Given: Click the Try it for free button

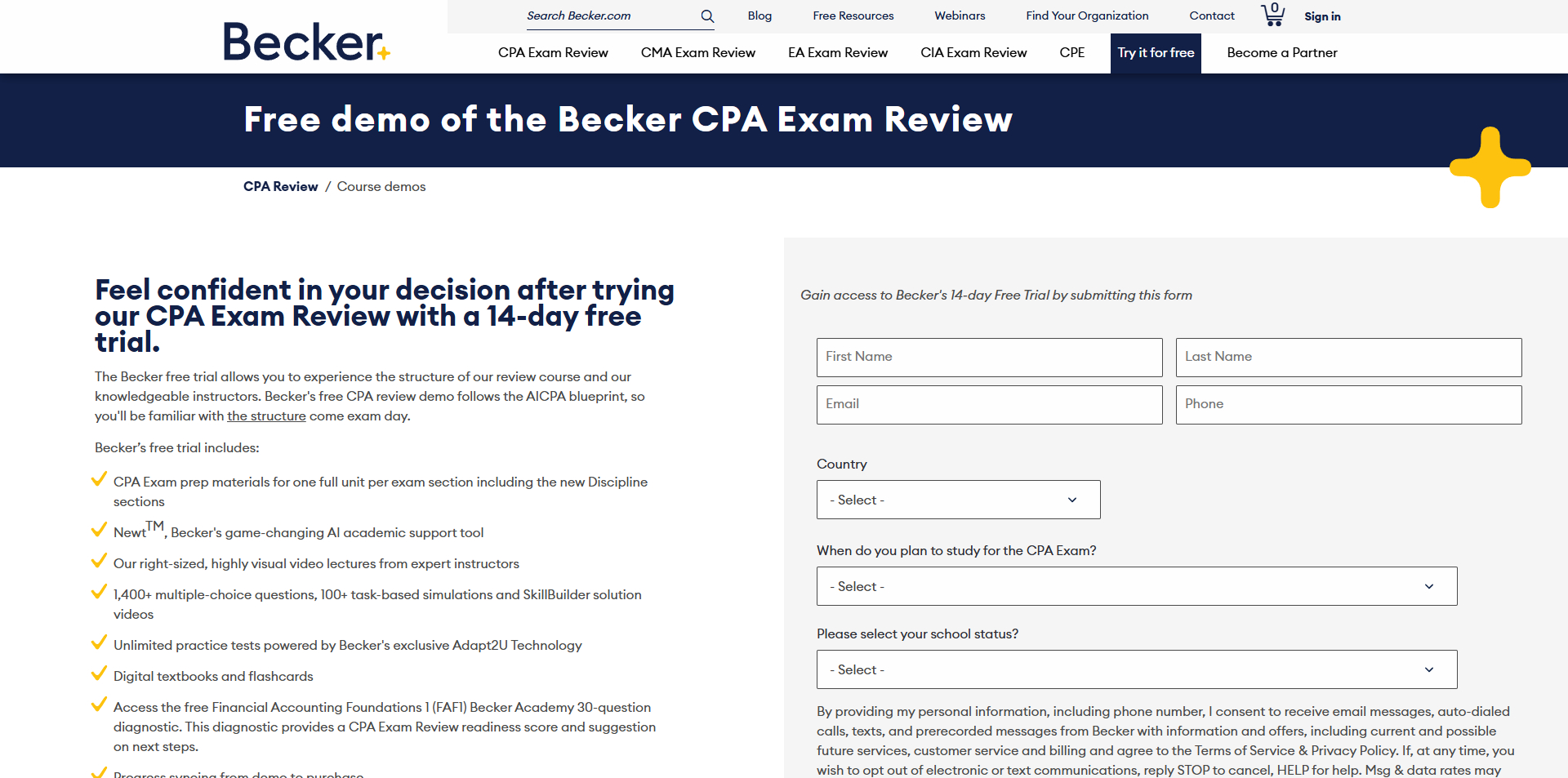Looking at the screenshot, I should pos(1156,53).
